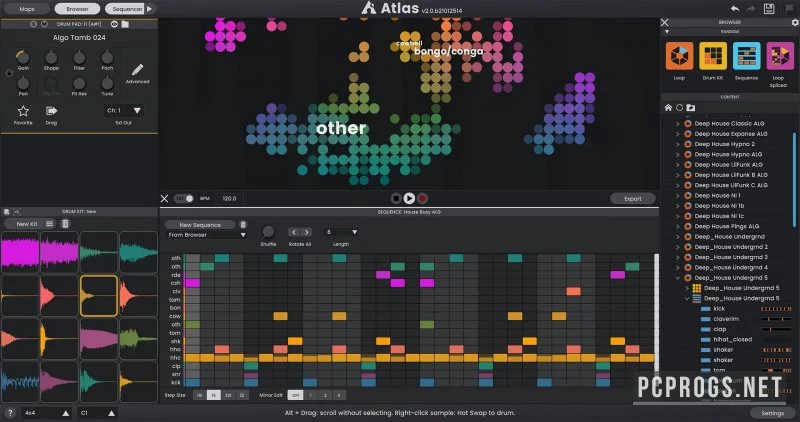Click the Undo arrow in top bar
The height and width of the screenshot is (422, 800).
point(735,9)
